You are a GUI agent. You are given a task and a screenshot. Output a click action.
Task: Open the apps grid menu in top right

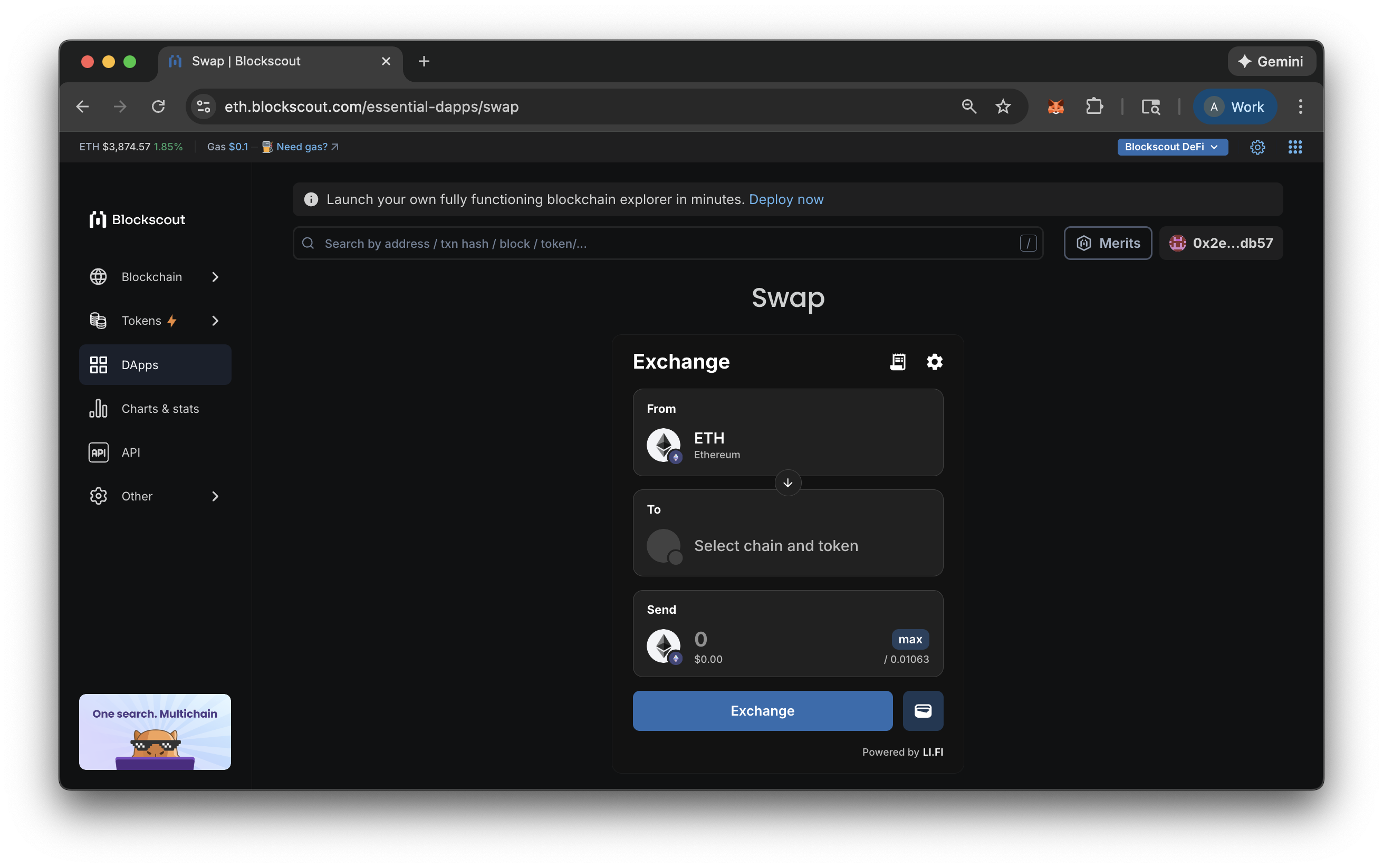coord(1296,147)
